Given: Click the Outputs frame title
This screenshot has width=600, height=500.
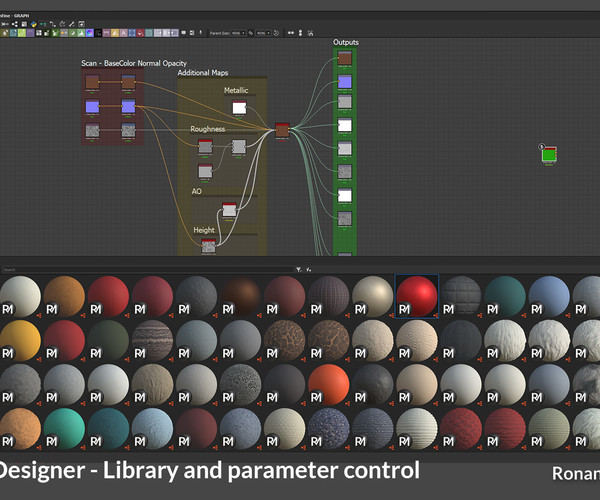Looking at the screenshot, I should point(345,42).
